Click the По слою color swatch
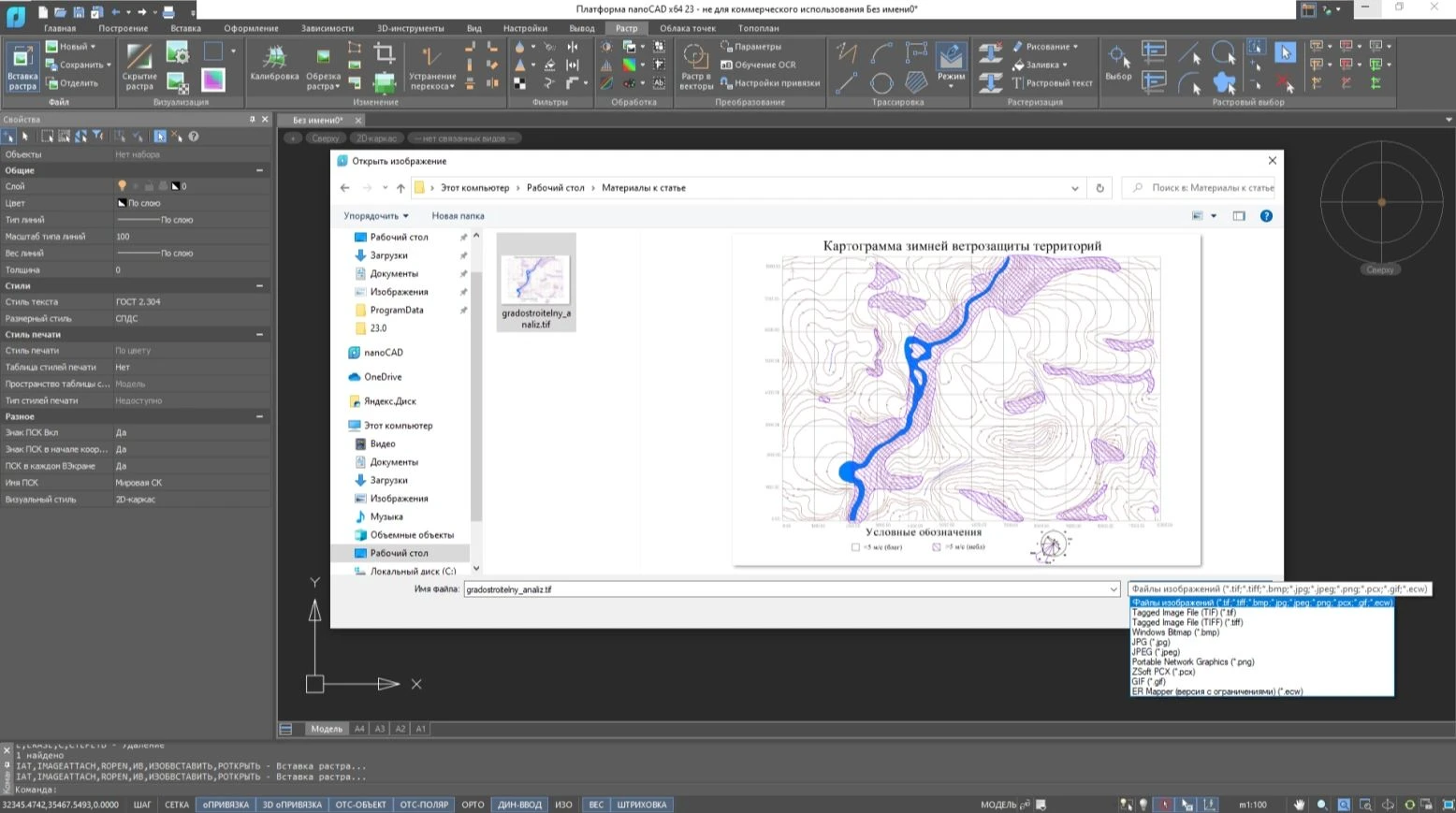Screen dimensions: 1456x813 (122, 203)
